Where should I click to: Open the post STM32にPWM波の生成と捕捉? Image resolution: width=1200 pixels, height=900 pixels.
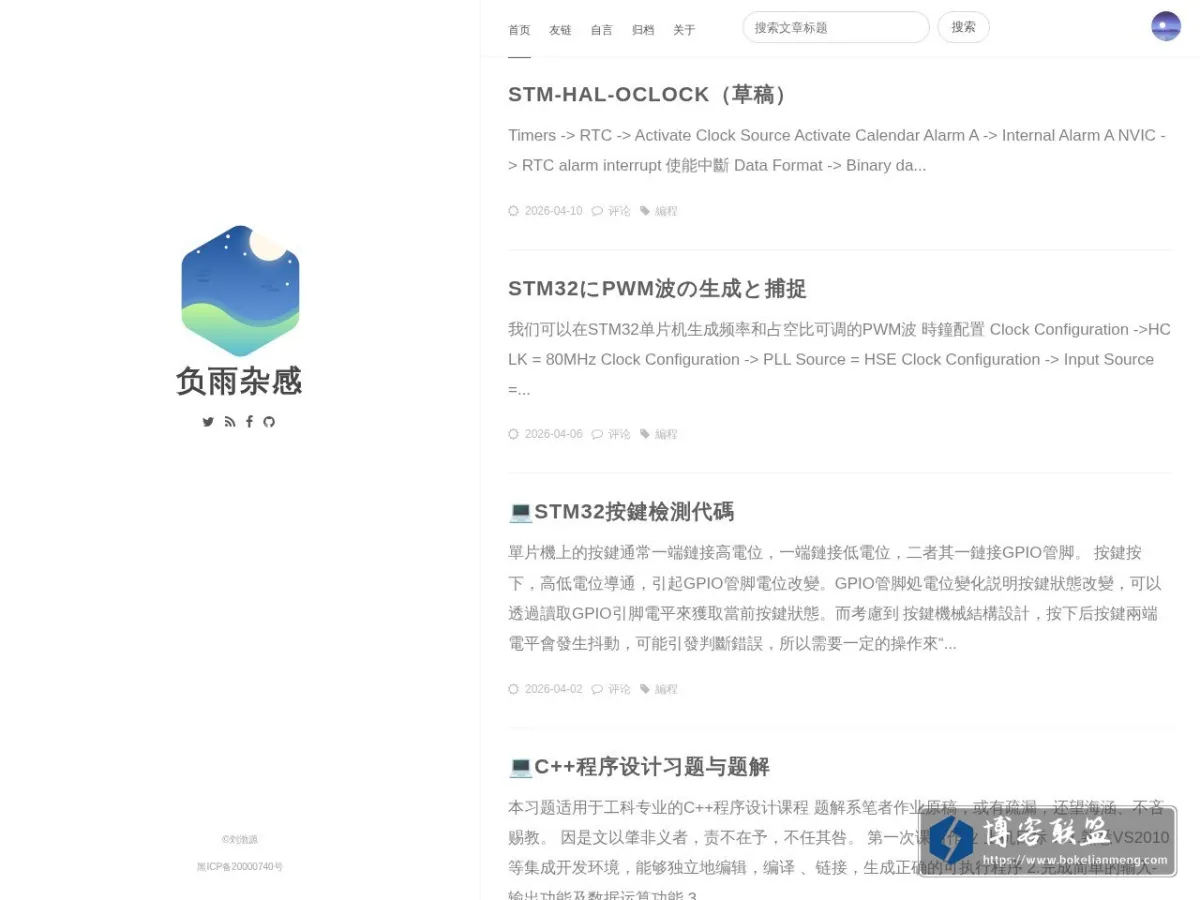point(657,289)
